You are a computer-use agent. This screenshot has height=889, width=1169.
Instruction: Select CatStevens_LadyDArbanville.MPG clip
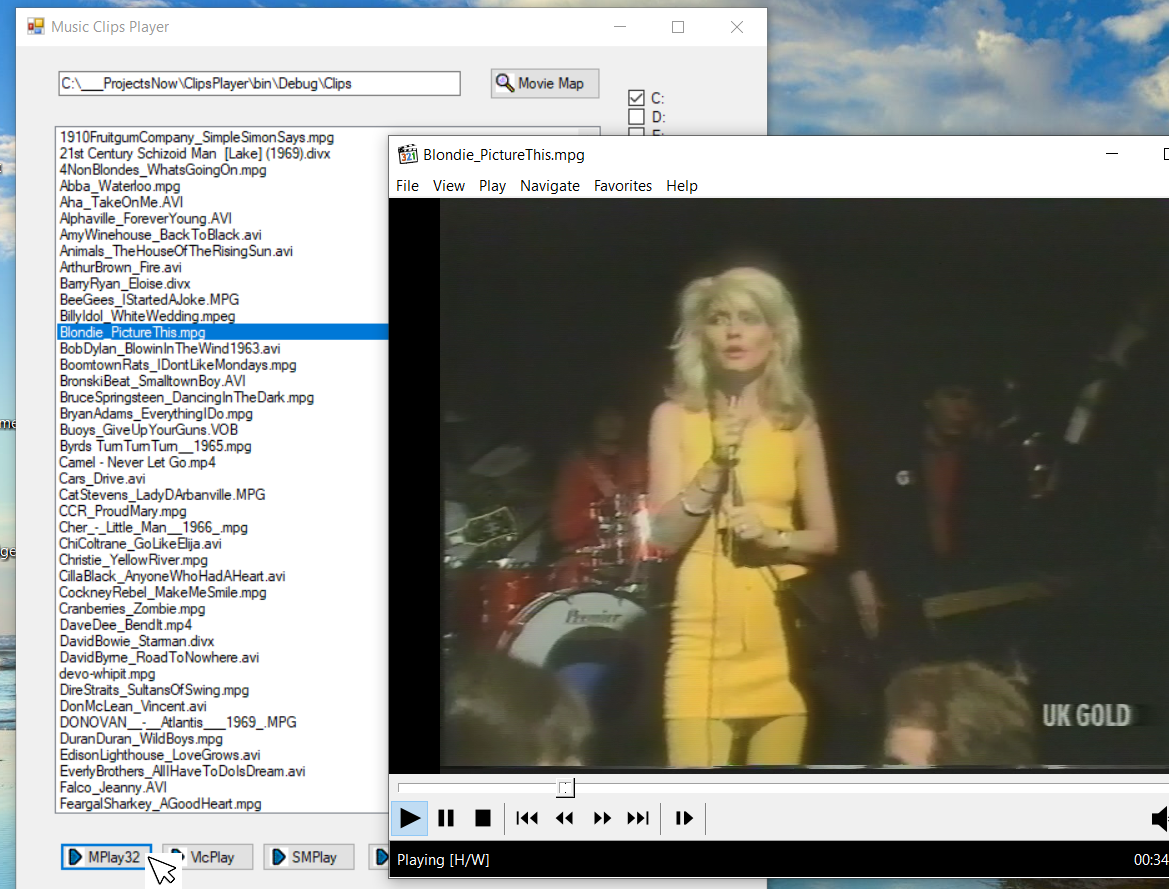click(163, 495)
